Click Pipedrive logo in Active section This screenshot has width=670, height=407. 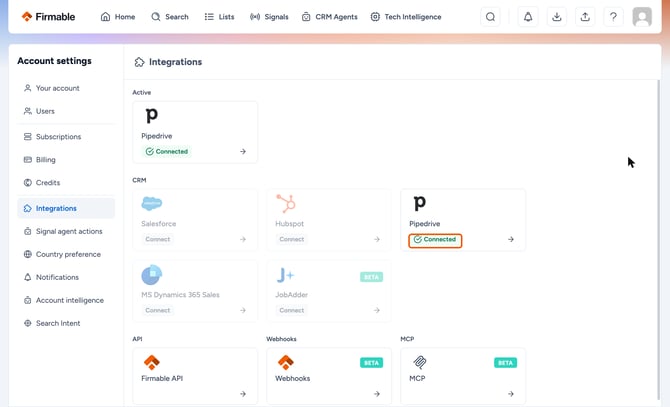[x=152, y=115]
